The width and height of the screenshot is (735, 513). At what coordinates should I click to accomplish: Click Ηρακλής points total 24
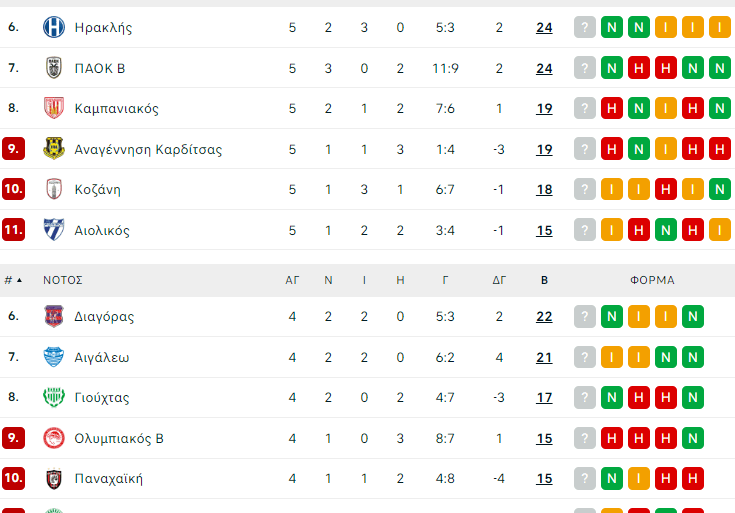point(544,28)
